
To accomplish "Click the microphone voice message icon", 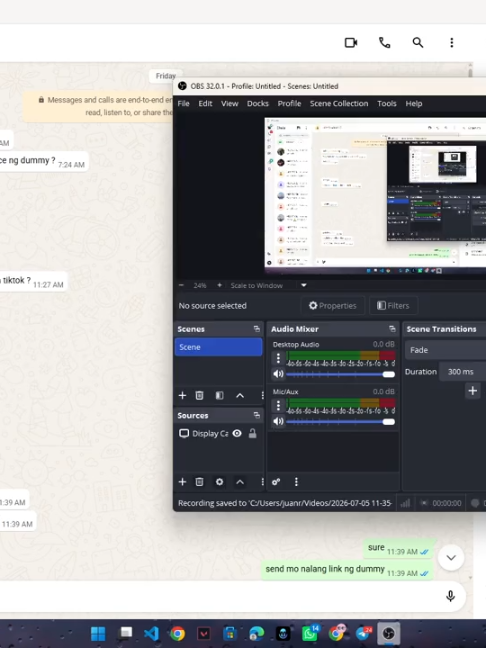I will click(x=450, y=596).
